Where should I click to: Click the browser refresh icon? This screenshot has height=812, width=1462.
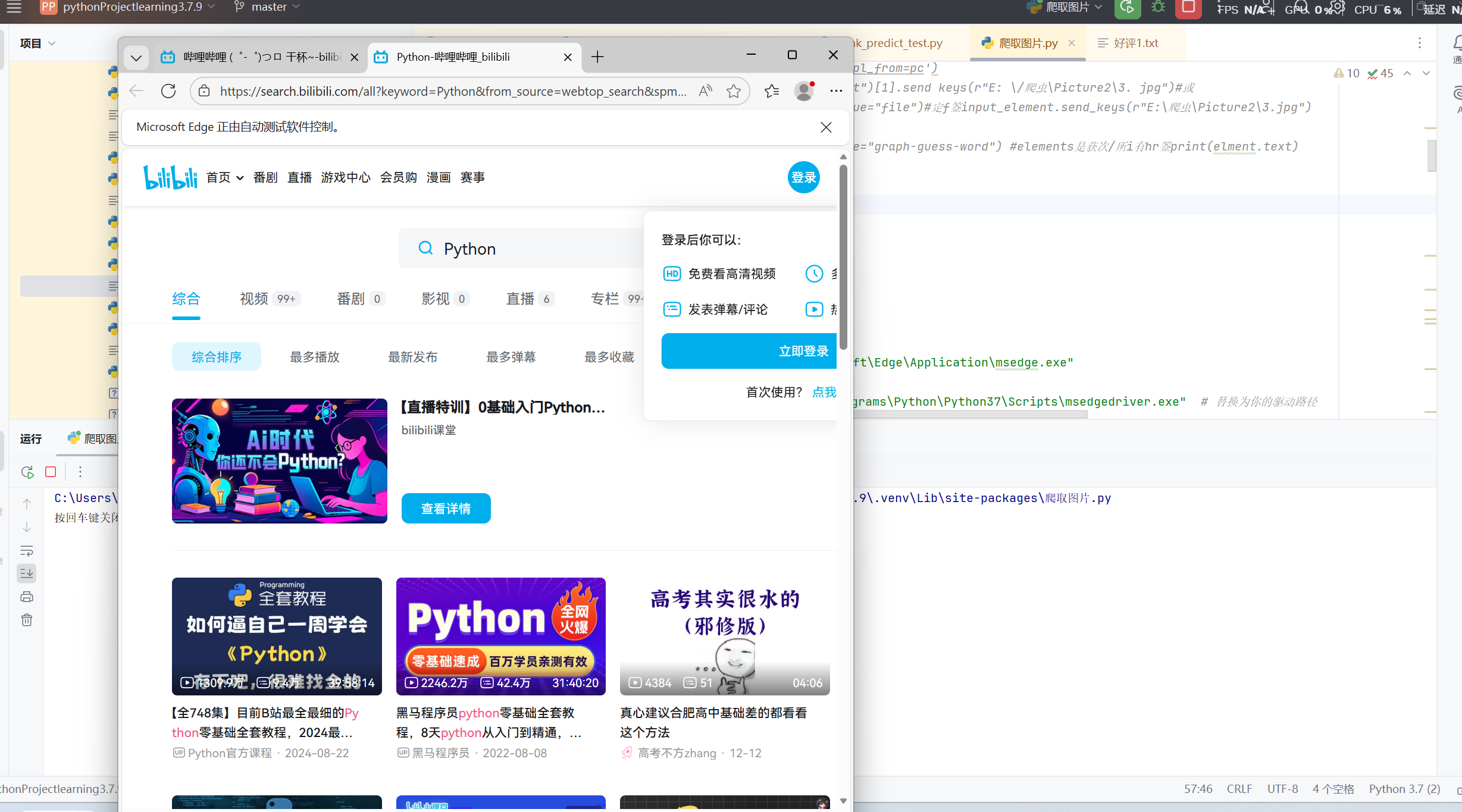coord(168,91)
